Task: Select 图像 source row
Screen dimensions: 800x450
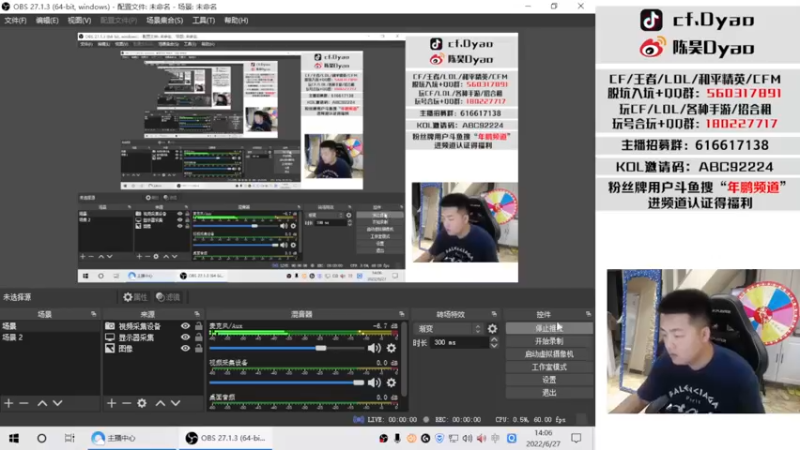Action: pos(153,348)
